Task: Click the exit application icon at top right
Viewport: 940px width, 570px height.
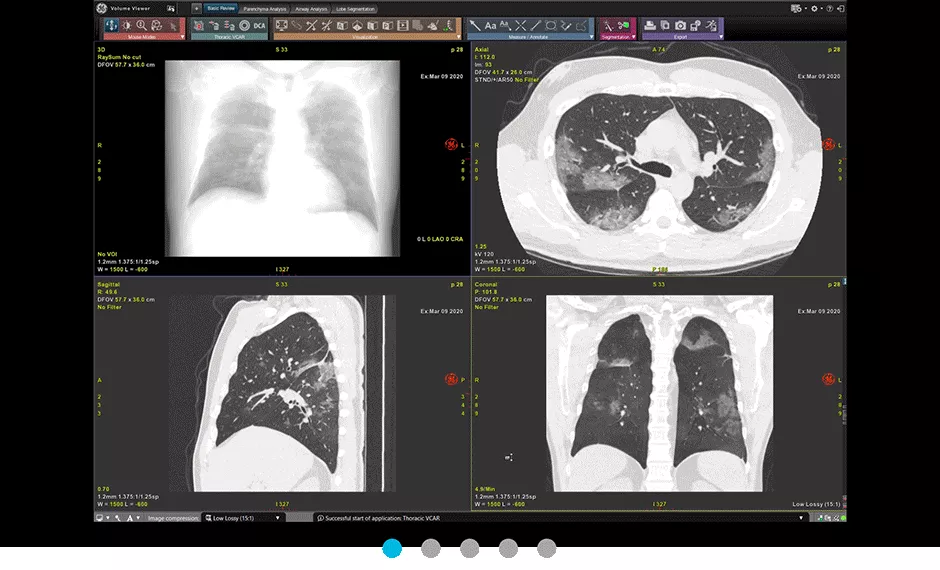Action: 841,8
